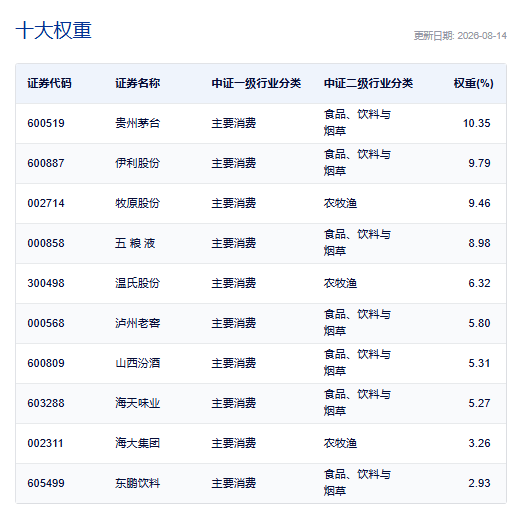Screen dimensions: 532x524
Task: Click 食品、饮料与烟草 in the 山西汾酒 row
Action: coord(357,363)
